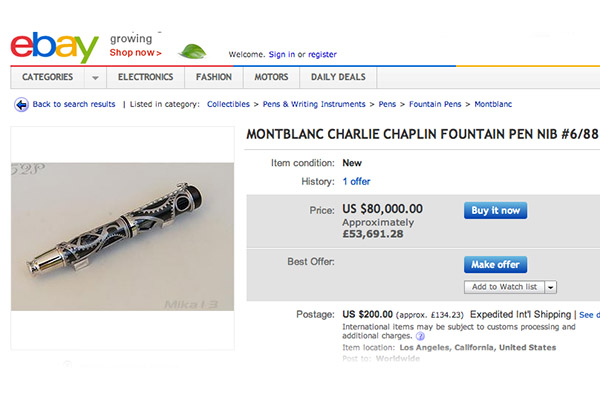
Task: Select the Motors tab
Action: 271,77
